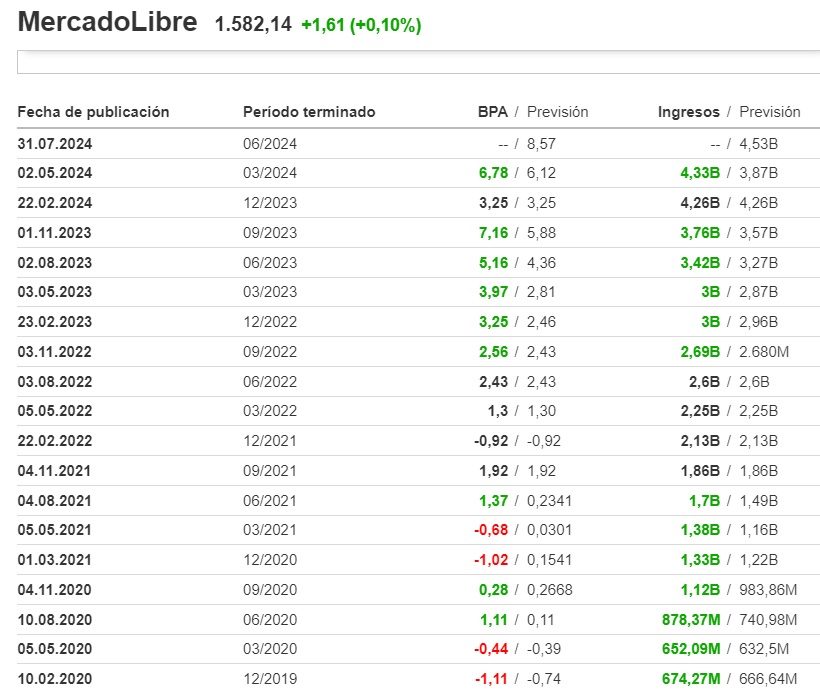Click the revenue value 3,76B
Screen dimensions: 820x693
[700, 233]
